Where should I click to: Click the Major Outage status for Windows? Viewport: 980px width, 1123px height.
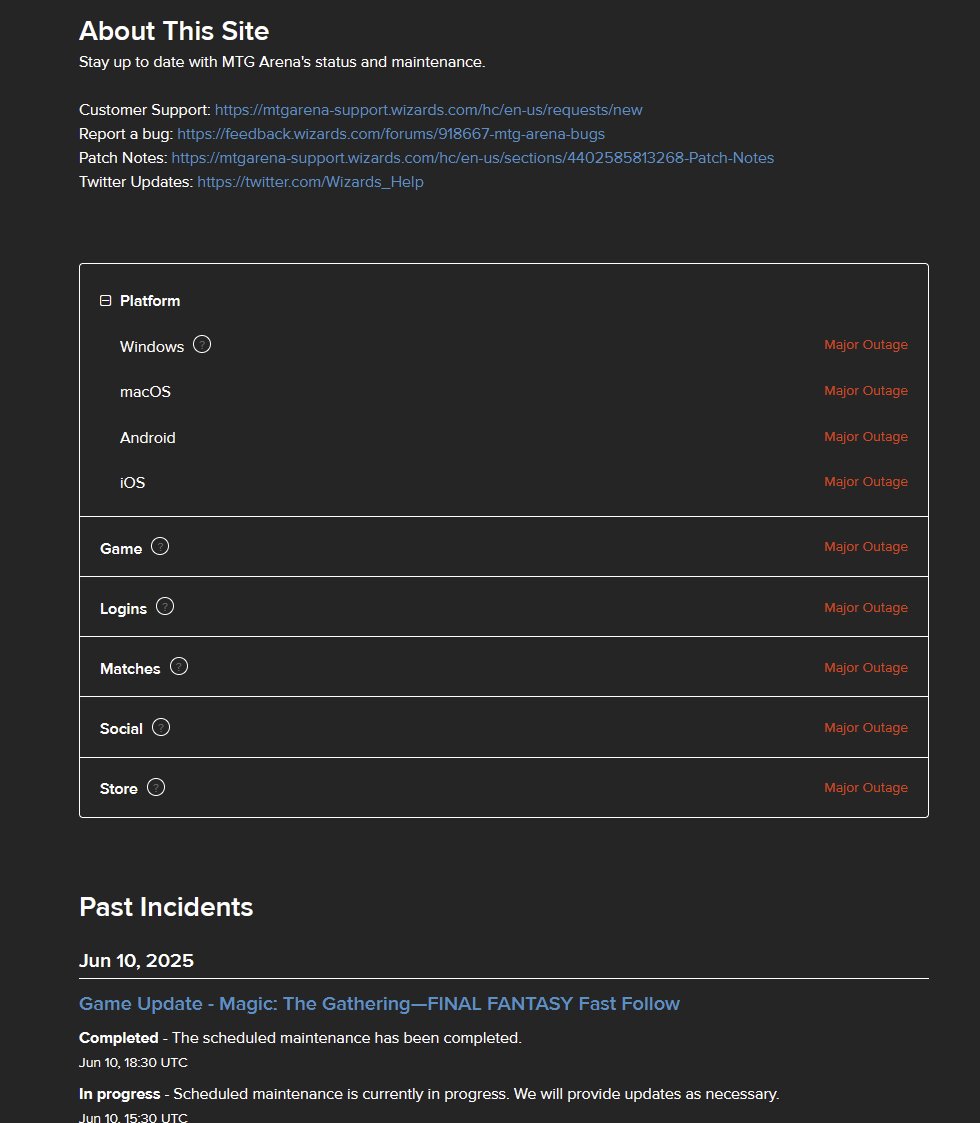tap(865, 344)
